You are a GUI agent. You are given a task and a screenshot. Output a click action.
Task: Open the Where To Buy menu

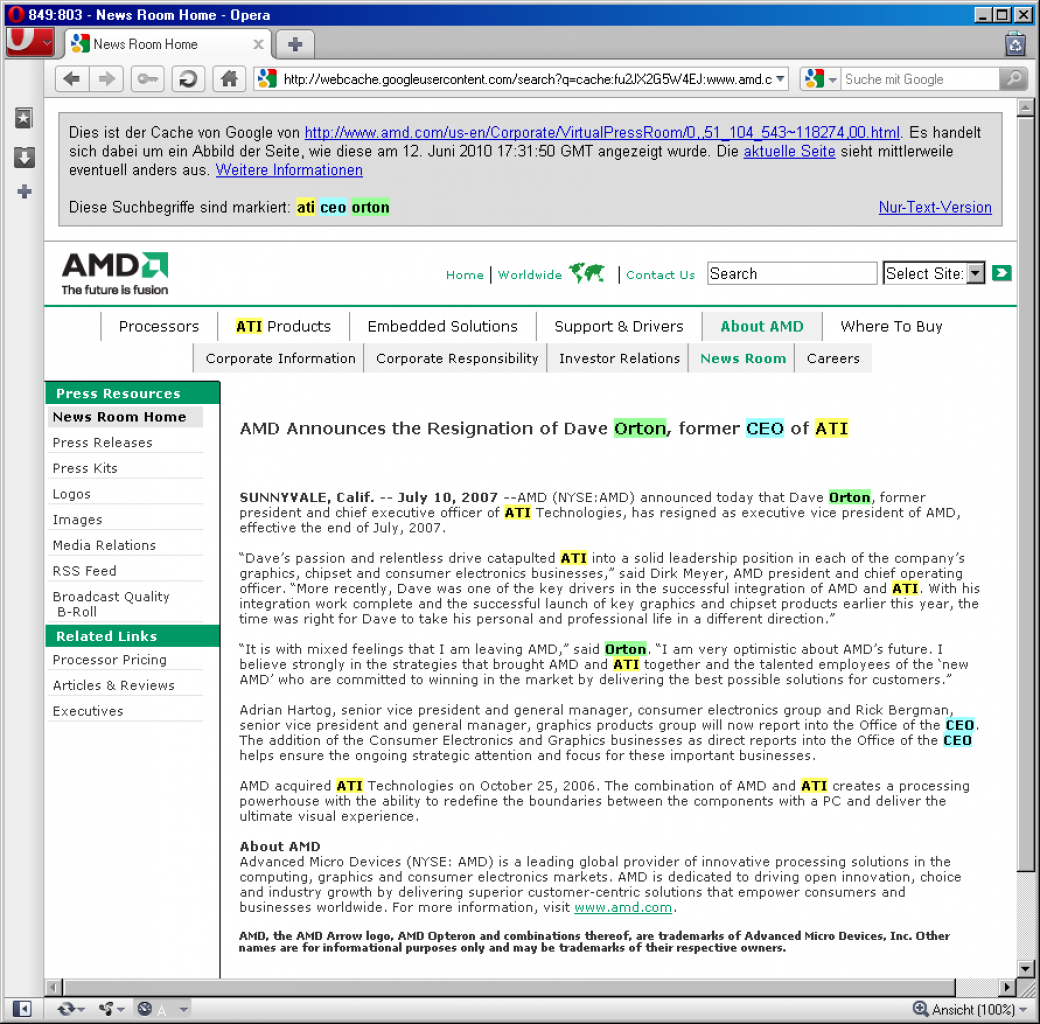click(891, 326)
